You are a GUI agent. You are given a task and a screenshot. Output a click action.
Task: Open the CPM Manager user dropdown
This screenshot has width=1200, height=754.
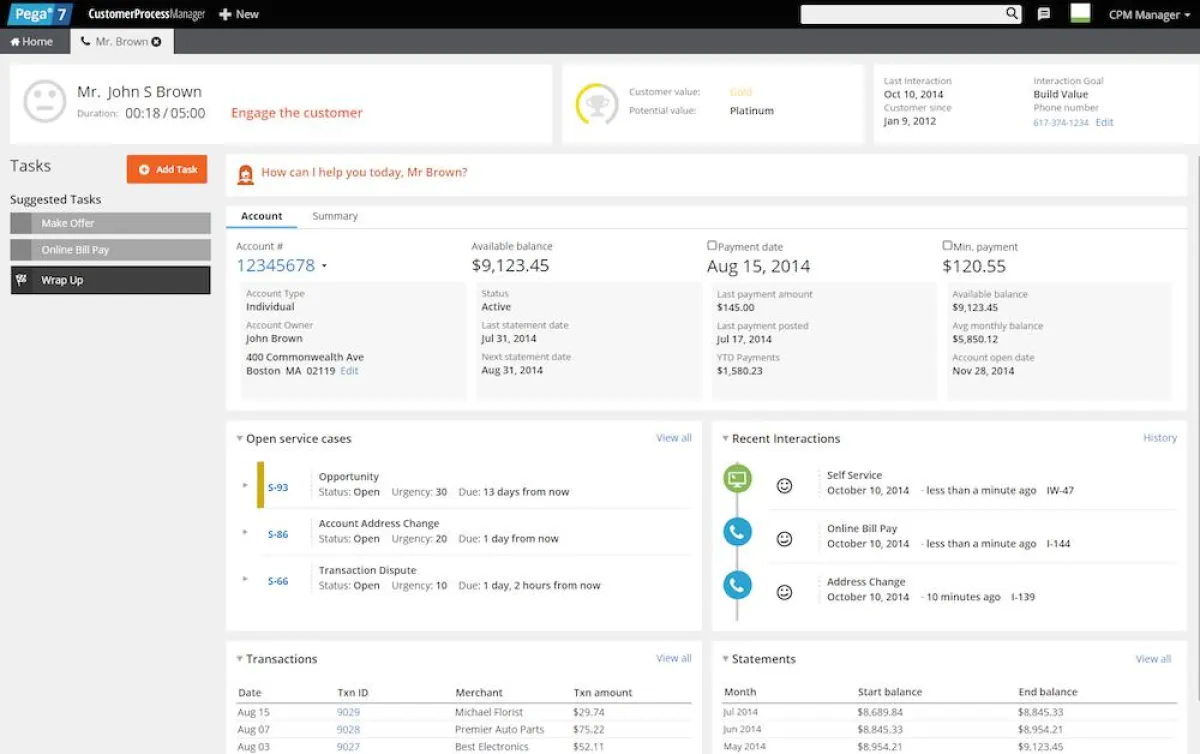(x=1149, y=15)
